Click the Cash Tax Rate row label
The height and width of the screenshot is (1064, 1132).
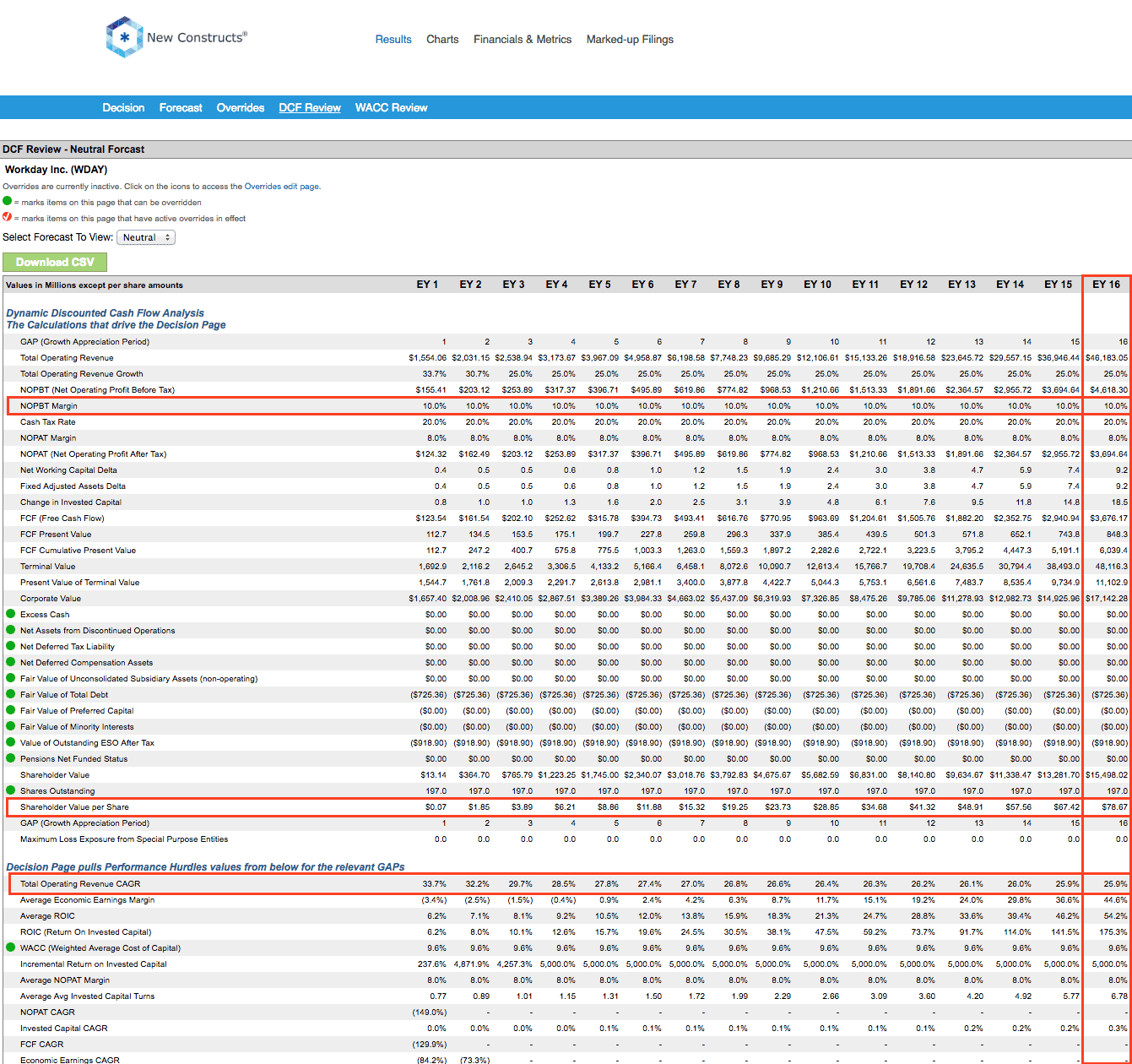(47, 422)
